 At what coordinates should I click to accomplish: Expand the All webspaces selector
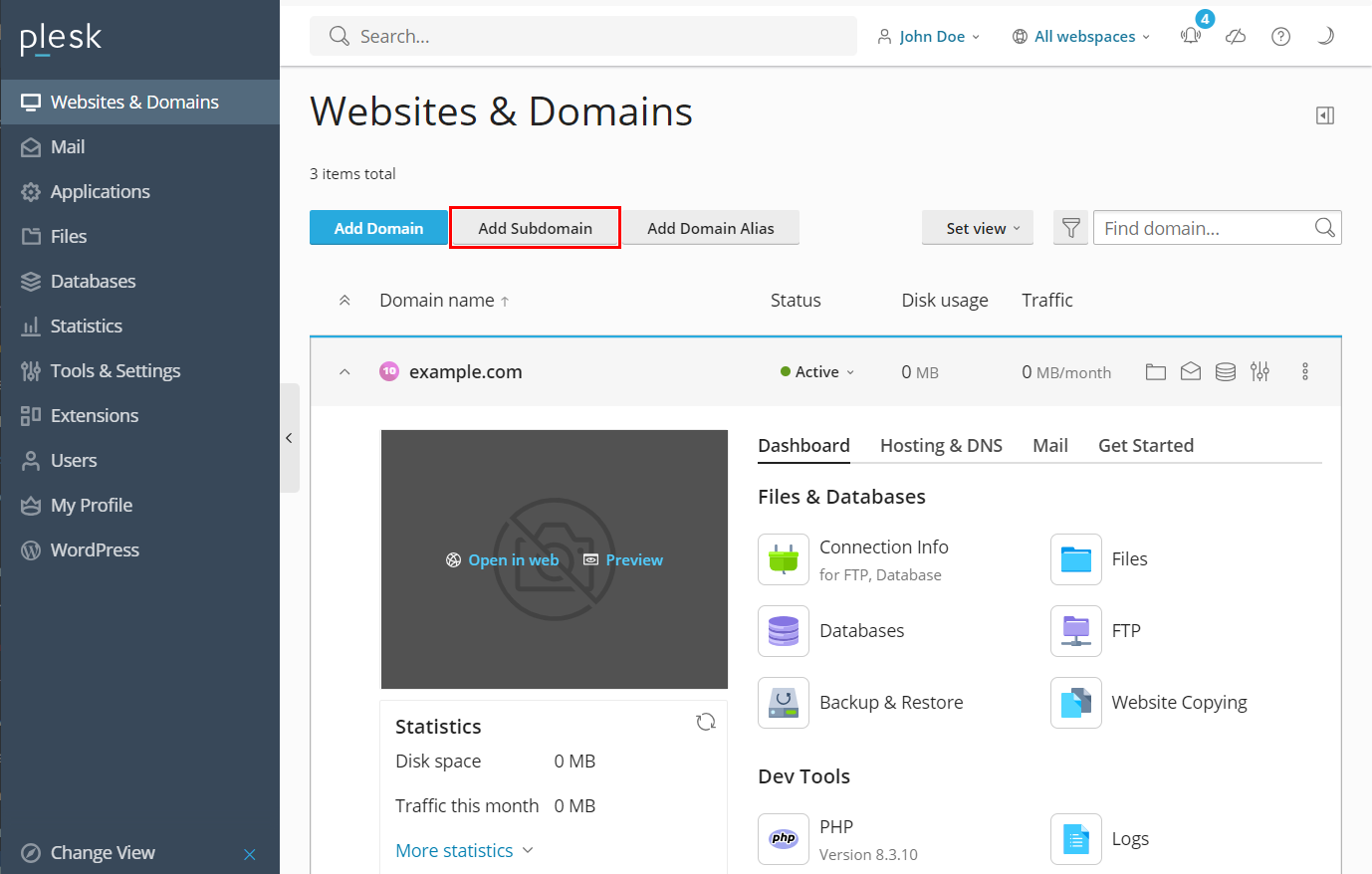1080,36
